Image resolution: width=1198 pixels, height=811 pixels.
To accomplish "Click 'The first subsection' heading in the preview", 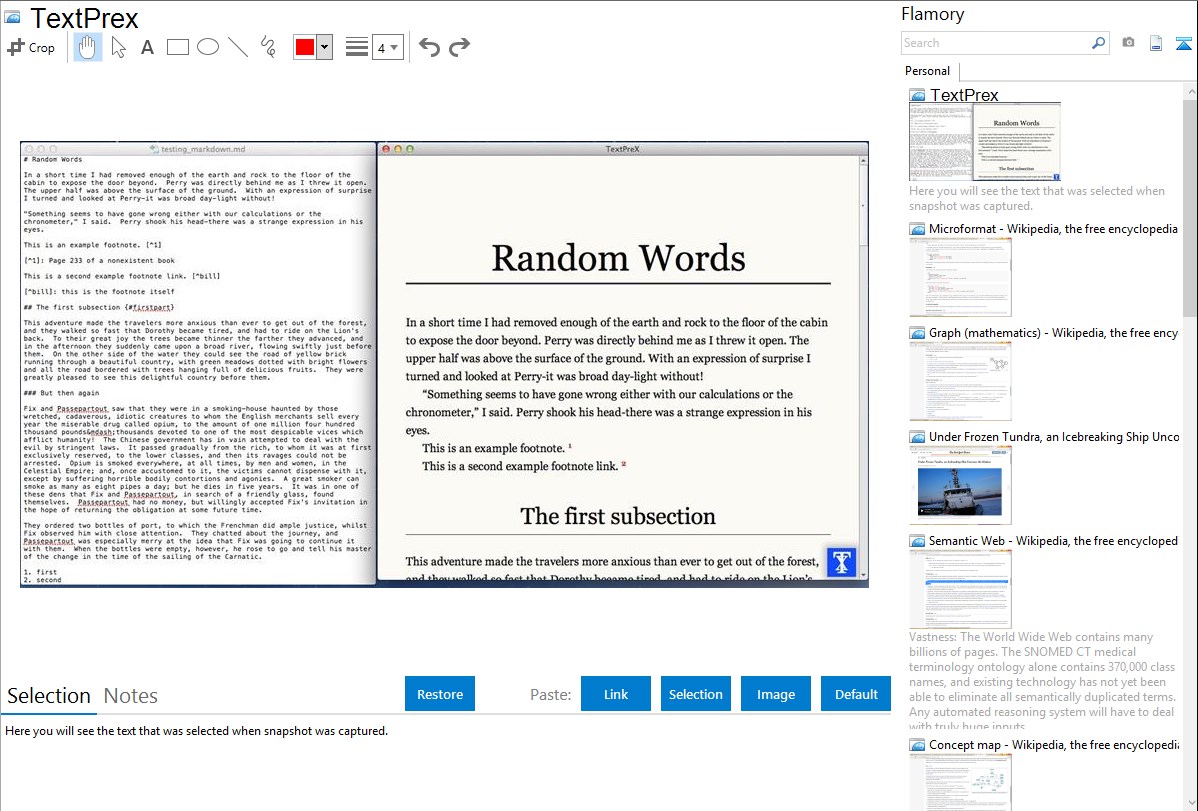I will pyautogui.click(x=618, y=516).
